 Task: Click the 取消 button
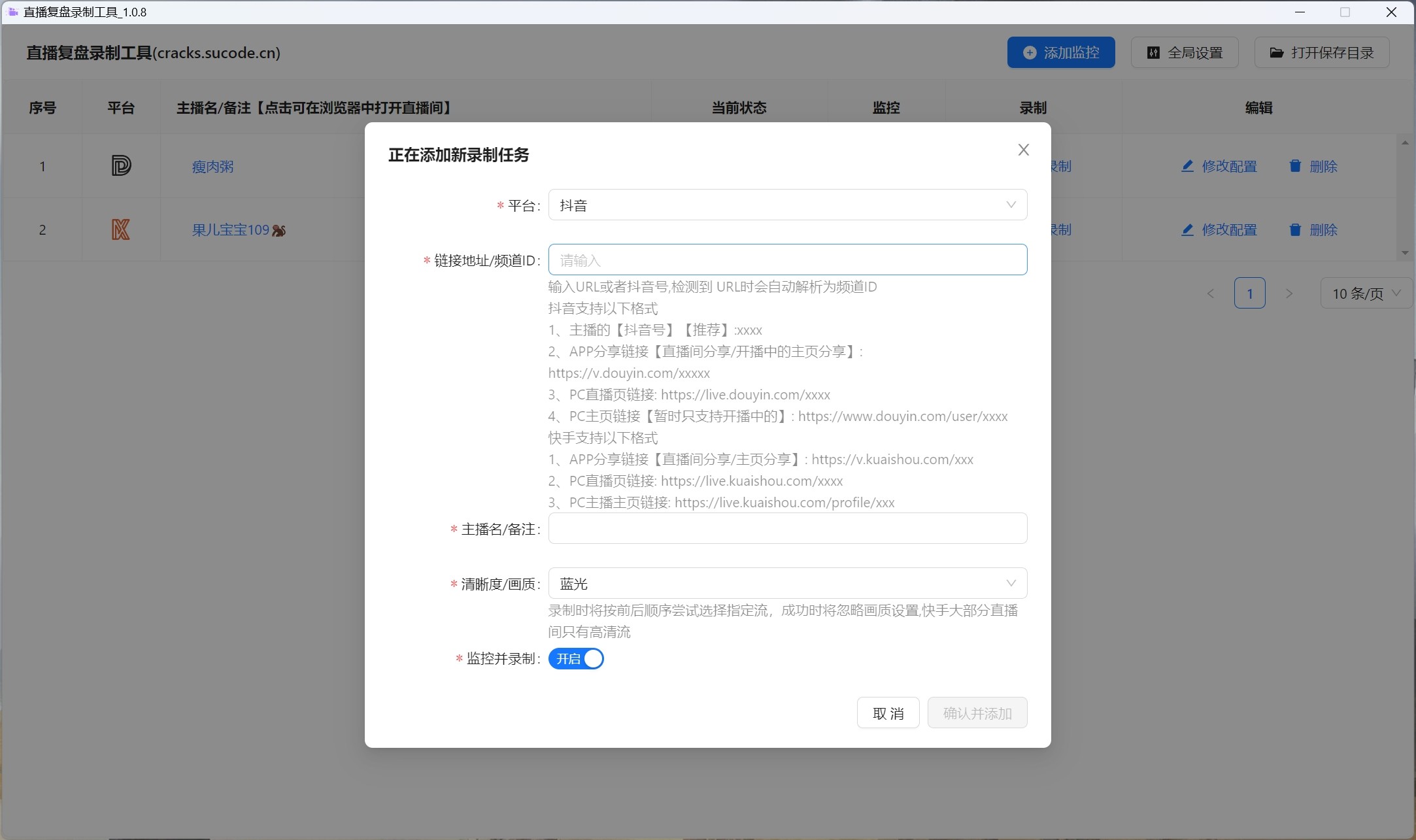click(888, 713)
